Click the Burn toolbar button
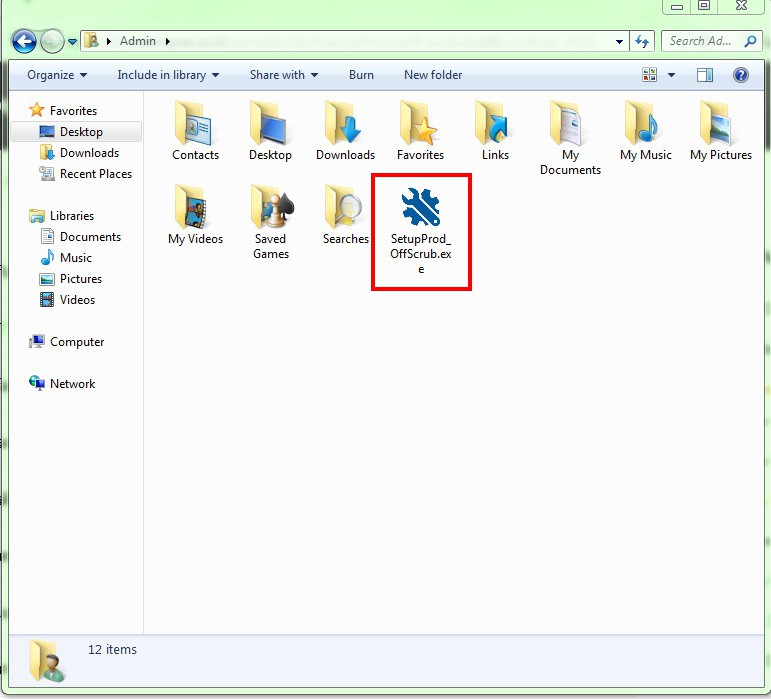The width and height of the screenshot is (771, 699). click(362, 75)
